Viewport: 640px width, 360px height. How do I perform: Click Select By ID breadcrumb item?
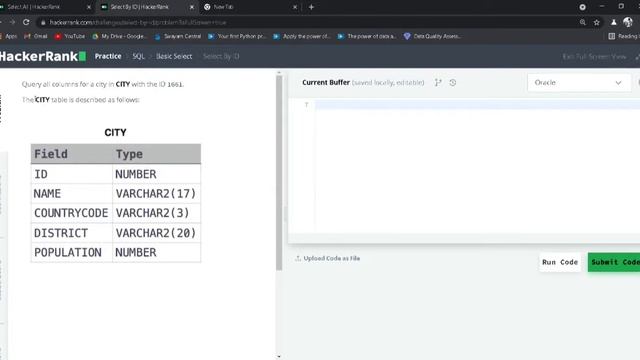click(x=221, y=56)
